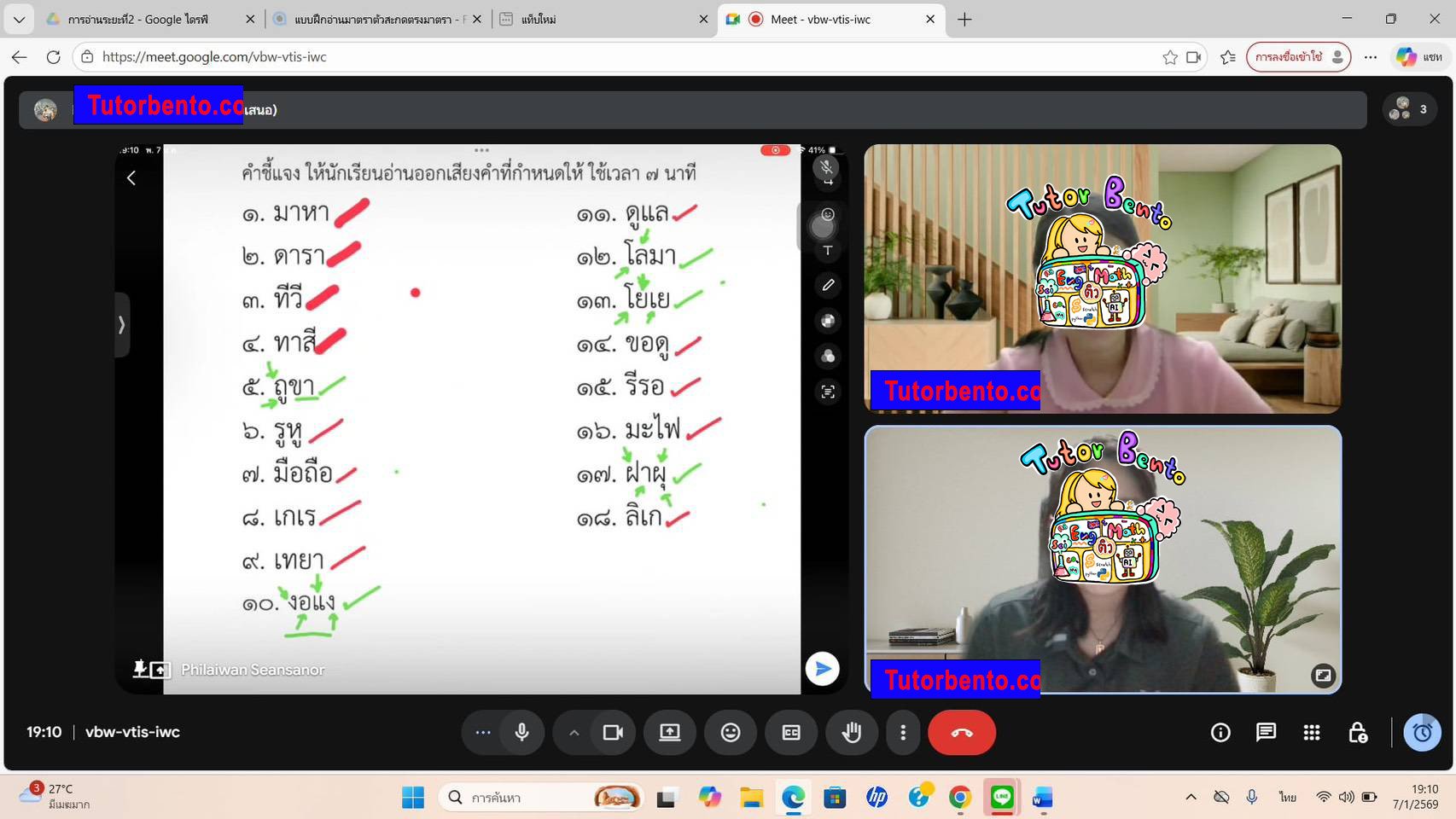Image resolution: width=1456 pixels, height=819 pixels.
Task: Expand audio device options chevron
Action: click(x=574, y=732)
